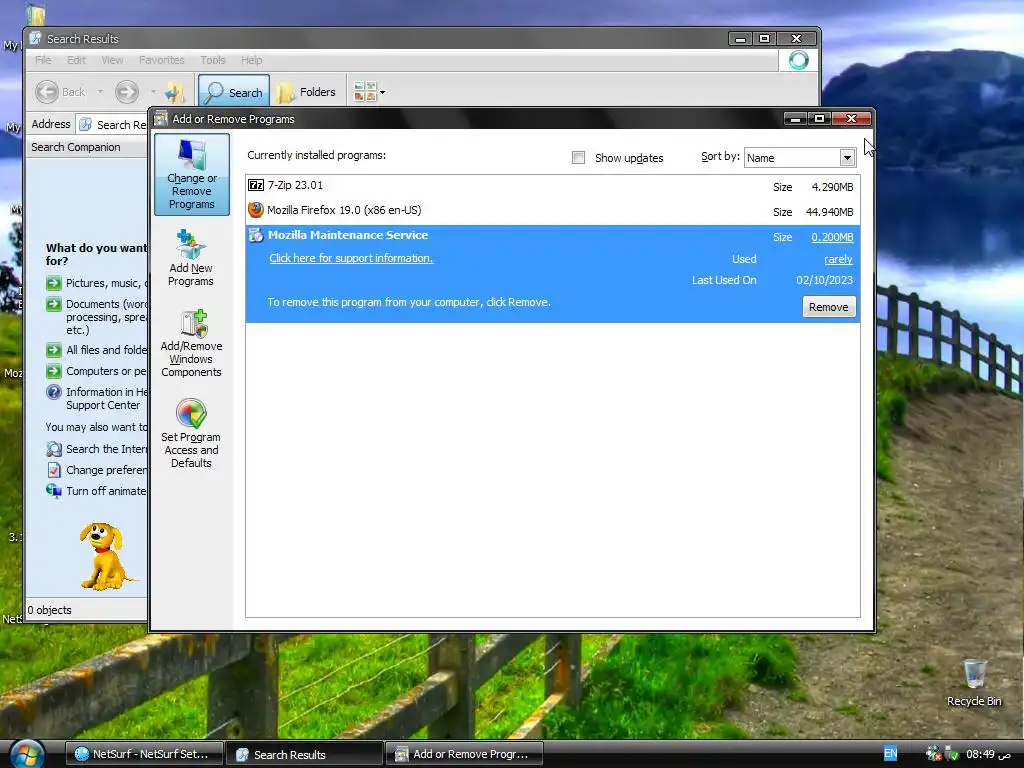This screenshot has width=1024, height=768.
Task: Toggle the Search toolbar button
Action: 234,93
